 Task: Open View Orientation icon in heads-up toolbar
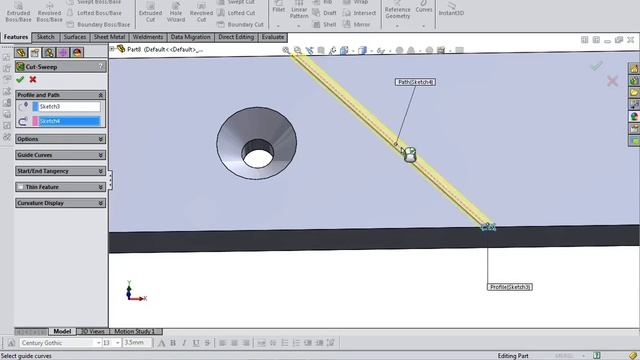pyautogui.click(x=344, y=50)
